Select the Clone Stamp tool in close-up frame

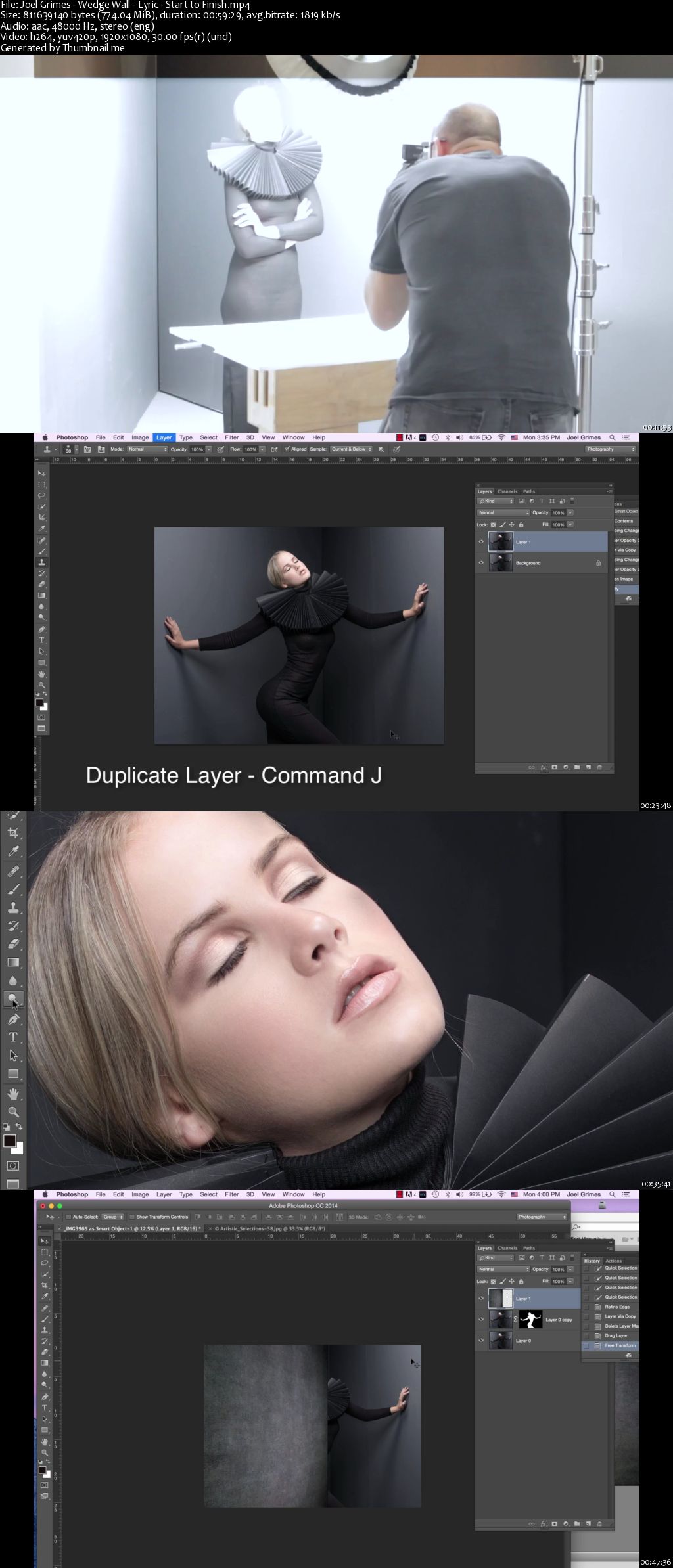coord(13,908)
